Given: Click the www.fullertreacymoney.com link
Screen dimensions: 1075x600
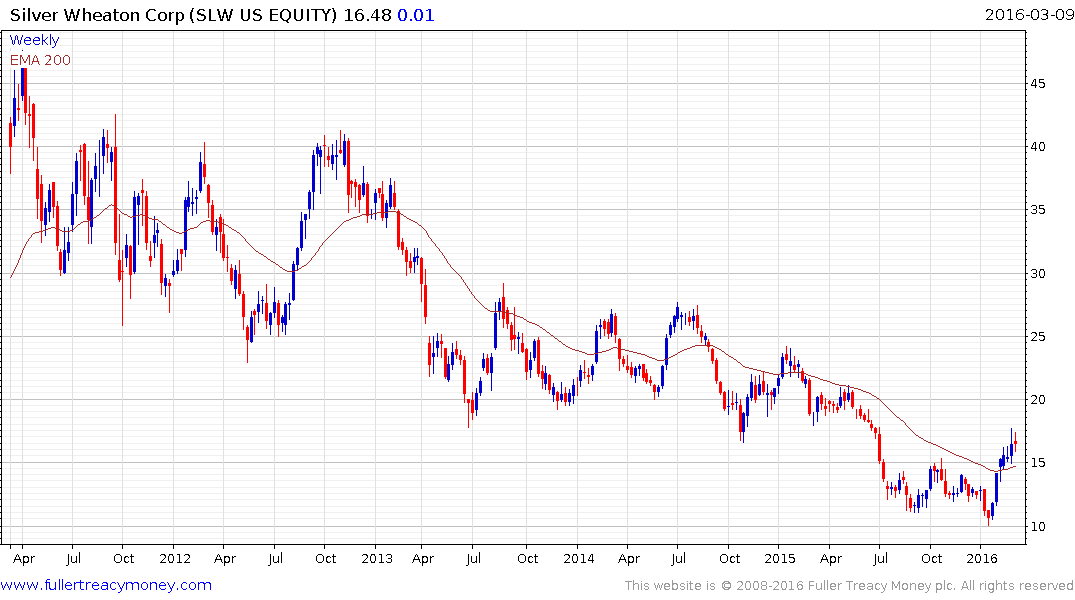Looking at the screenshot, I should (106, 585).
